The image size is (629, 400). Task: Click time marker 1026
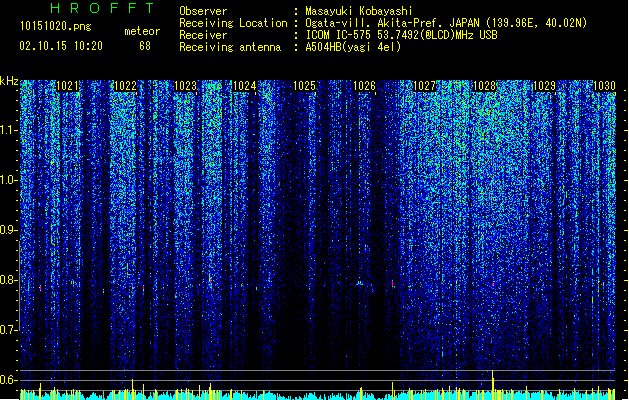(364, 86)
